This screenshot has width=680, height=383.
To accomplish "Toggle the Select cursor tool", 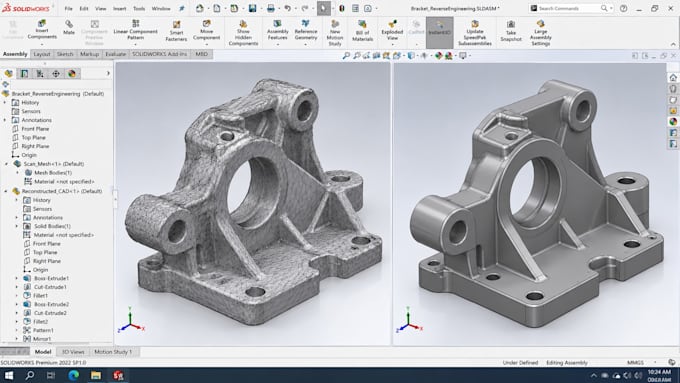I will 324,8.
